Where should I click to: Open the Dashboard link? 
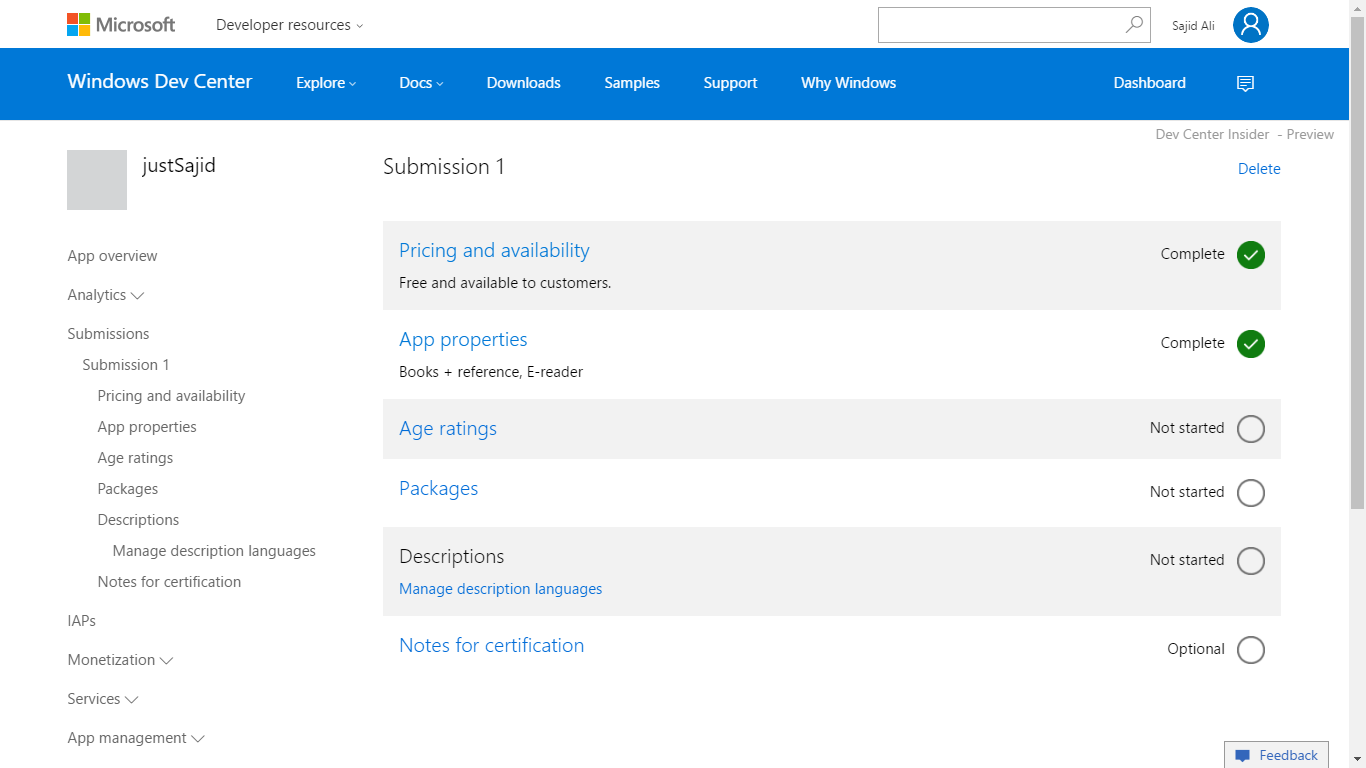pos(1150,83)
